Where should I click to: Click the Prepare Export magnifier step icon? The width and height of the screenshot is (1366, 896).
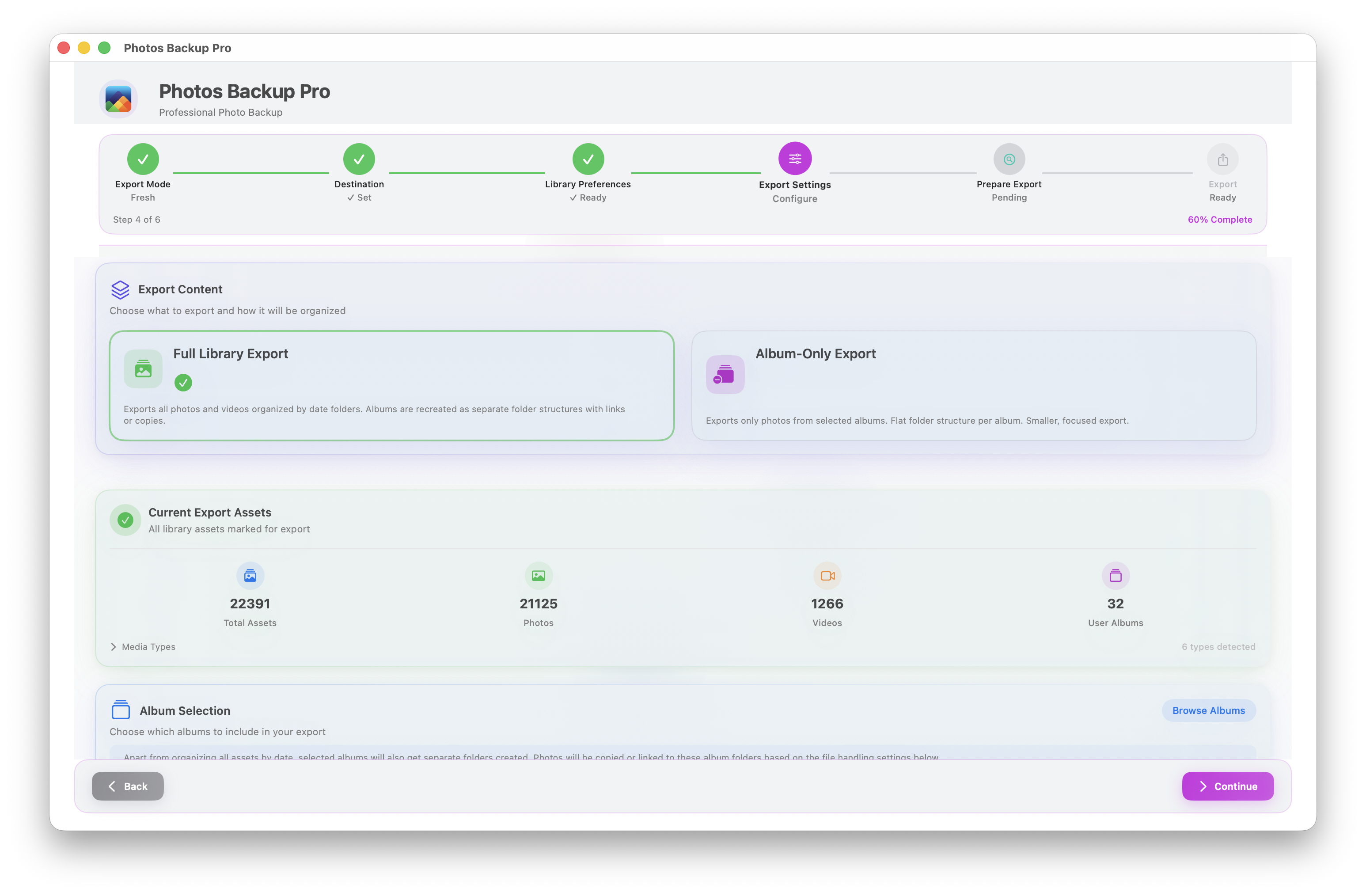click(1009, 159)
